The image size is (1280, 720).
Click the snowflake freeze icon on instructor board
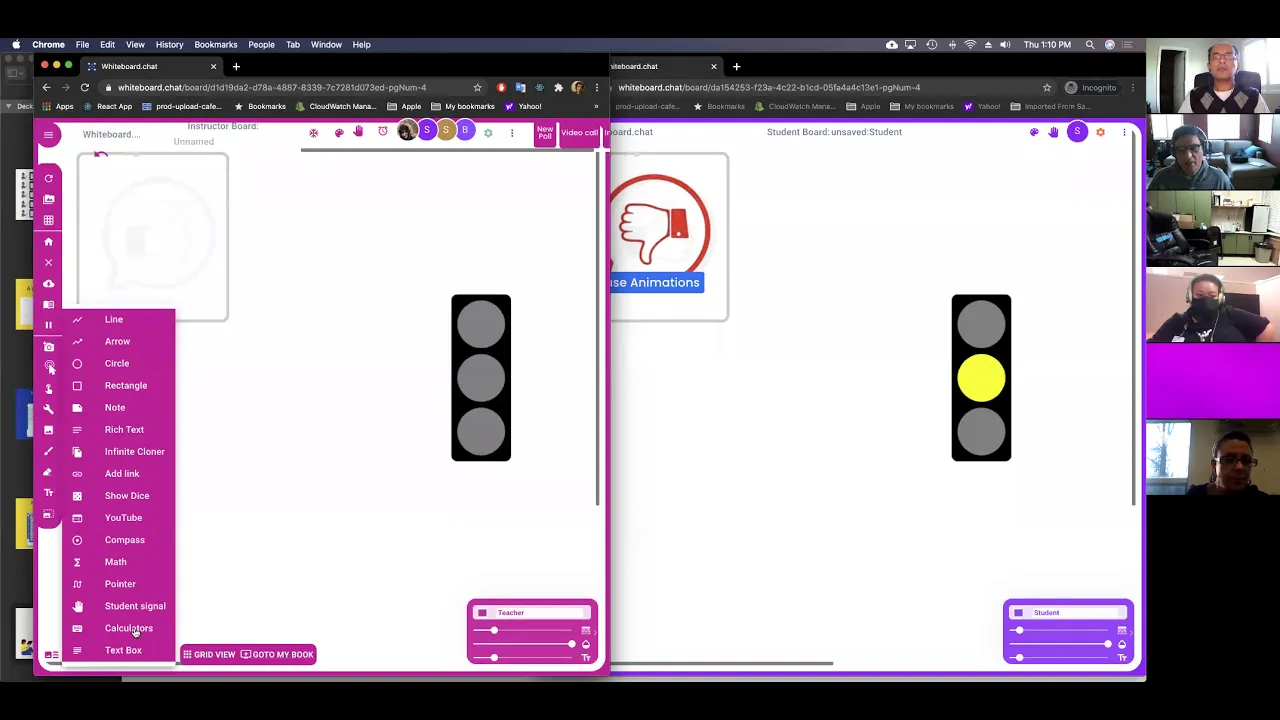(x=314, y=132)
